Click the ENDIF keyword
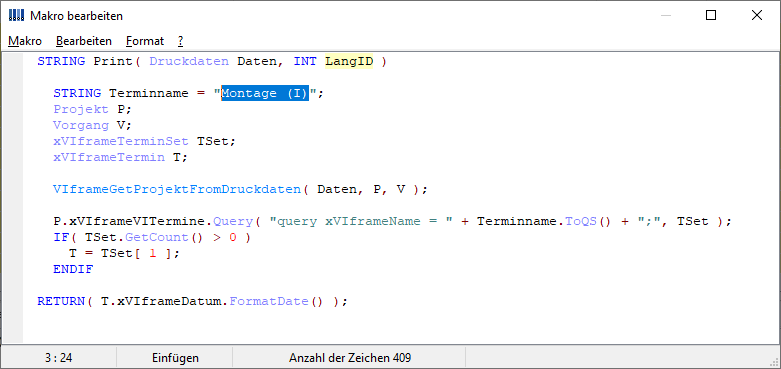Screen dimensions: 781x369 coord(73,269)
